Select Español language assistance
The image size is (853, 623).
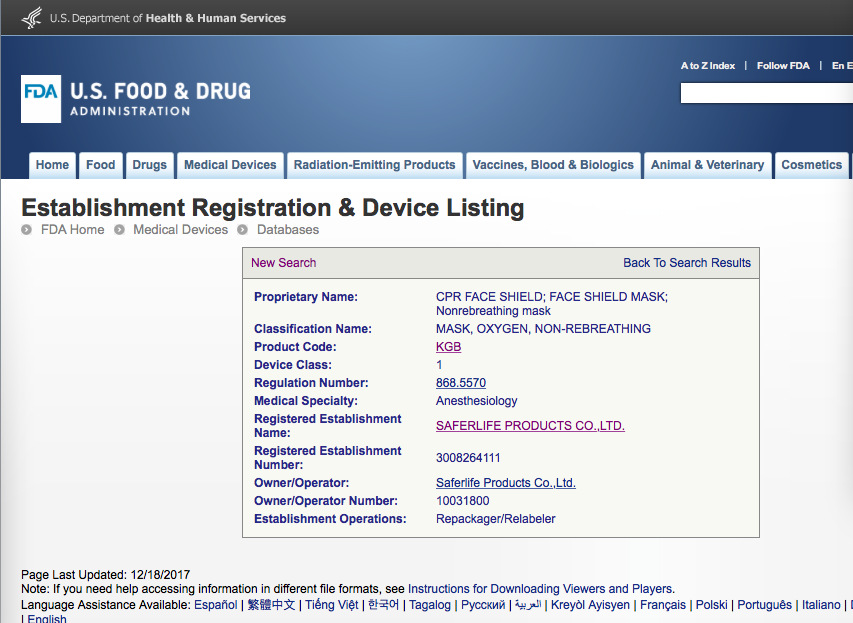(x=215, y=605)
